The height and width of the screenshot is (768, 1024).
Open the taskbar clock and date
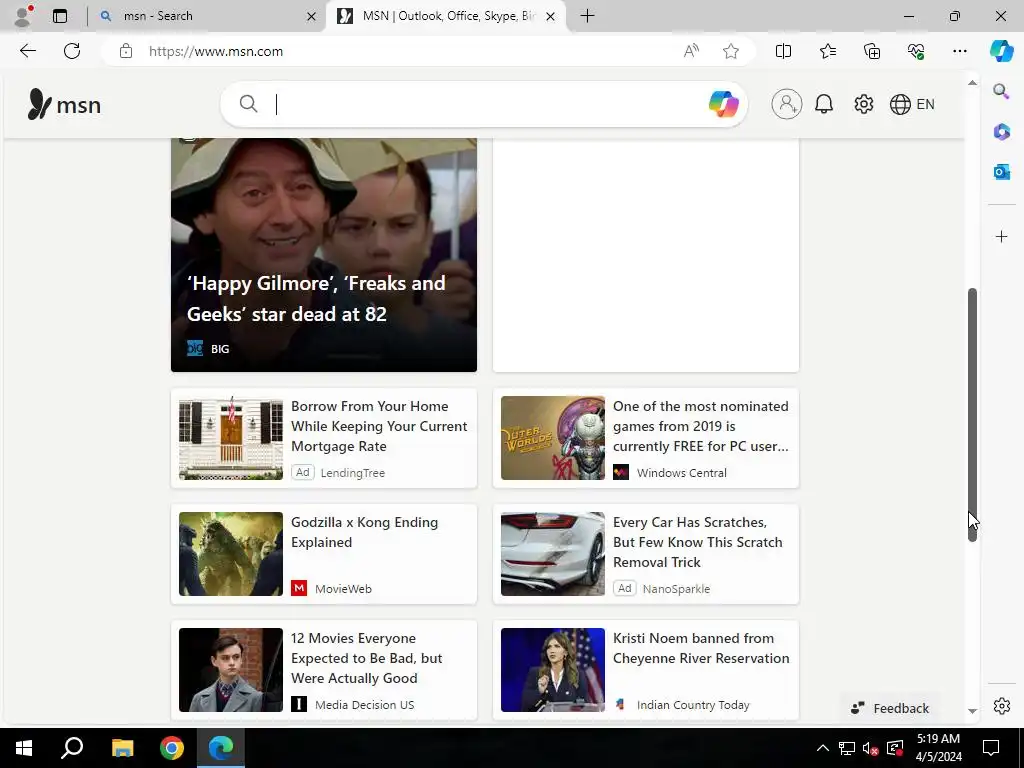(938, 748)
